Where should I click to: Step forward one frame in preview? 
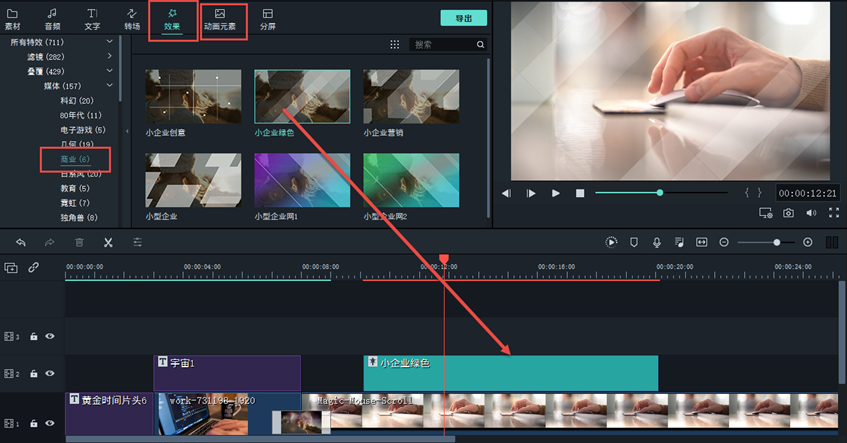(531, 193)
